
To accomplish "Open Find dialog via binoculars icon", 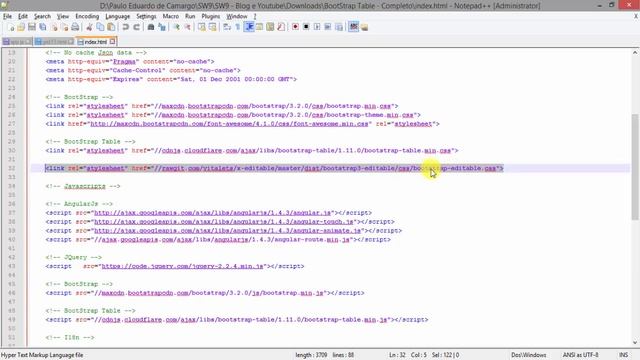I will pos(151,27).
